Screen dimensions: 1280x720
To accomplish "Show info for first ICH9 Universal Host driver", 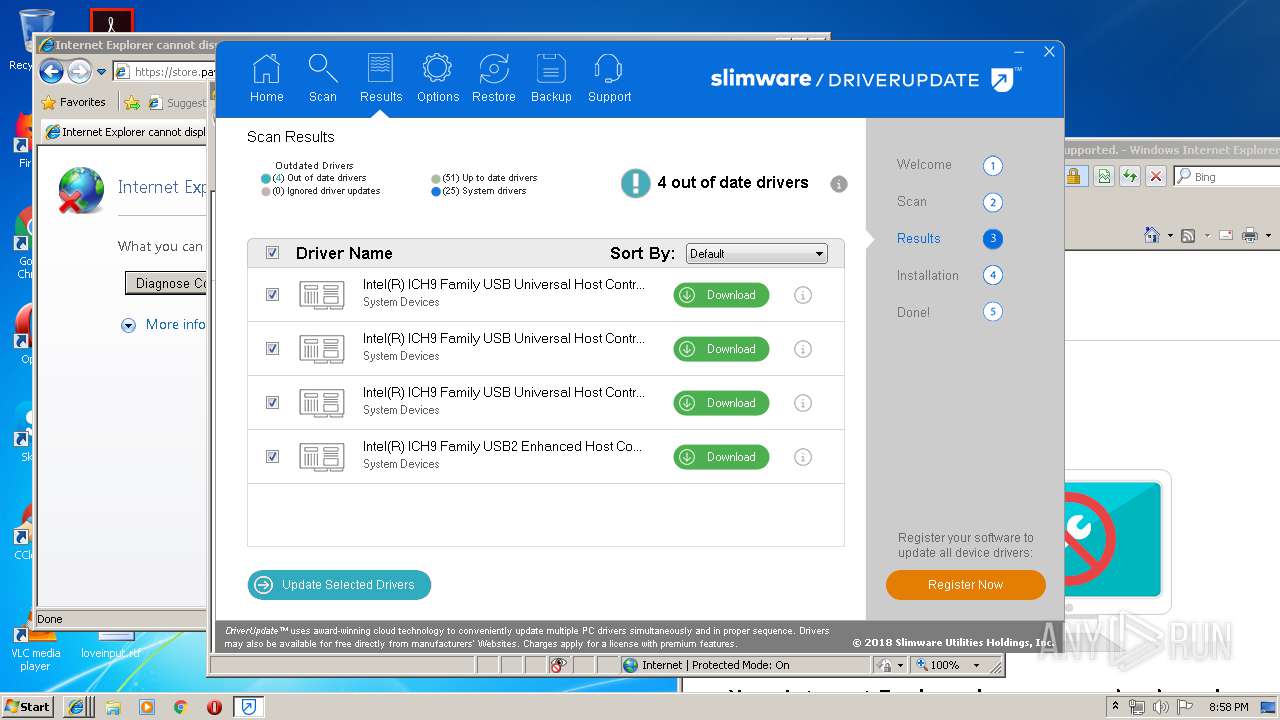I will point(802,295).
